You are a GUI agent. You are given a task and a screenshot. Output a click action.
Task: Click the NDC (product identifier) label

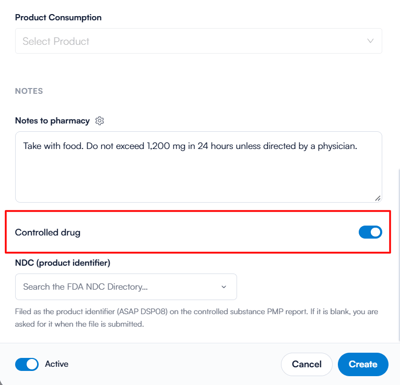[63, 263]
